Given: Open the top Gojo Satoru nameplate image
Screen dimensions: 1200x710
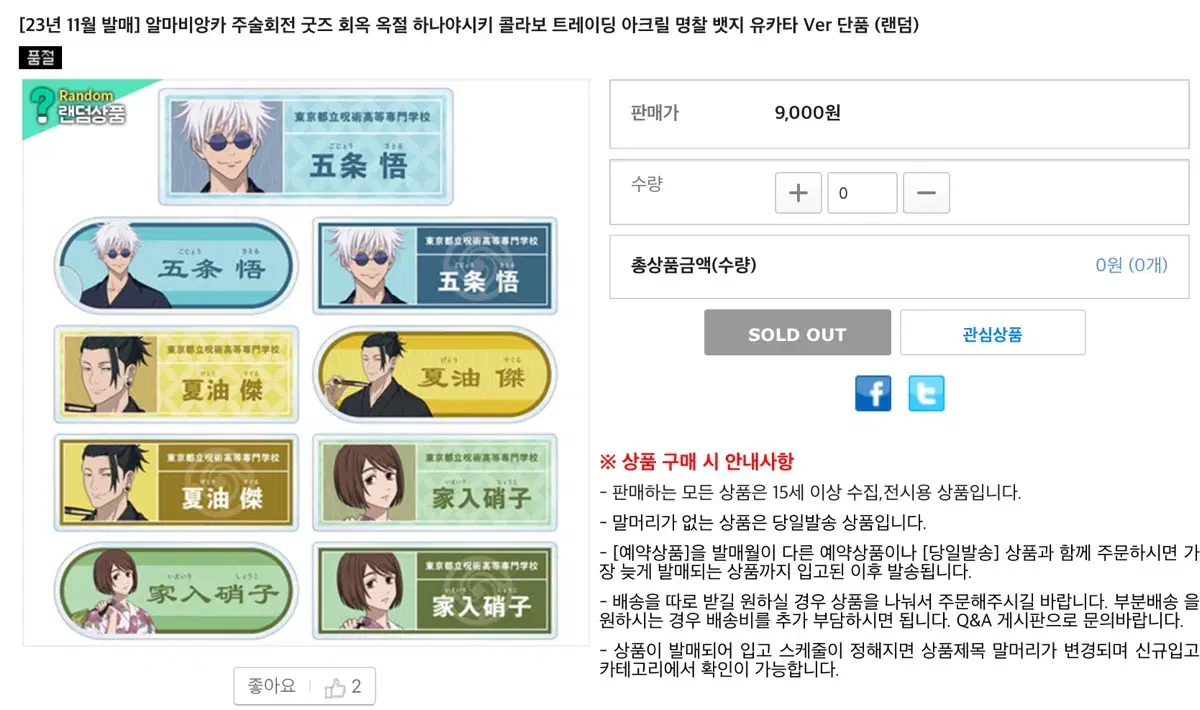Looking at the screenshot, I should 306,145.
